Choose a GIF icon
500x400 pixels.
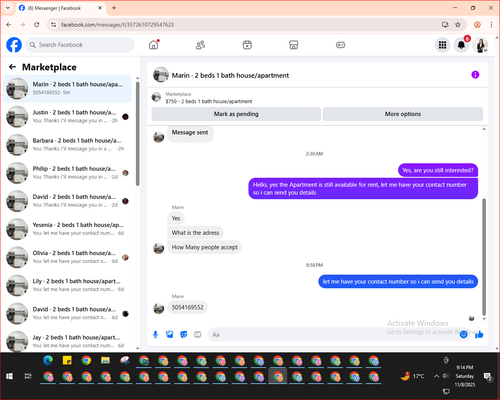tap(198, 334)
